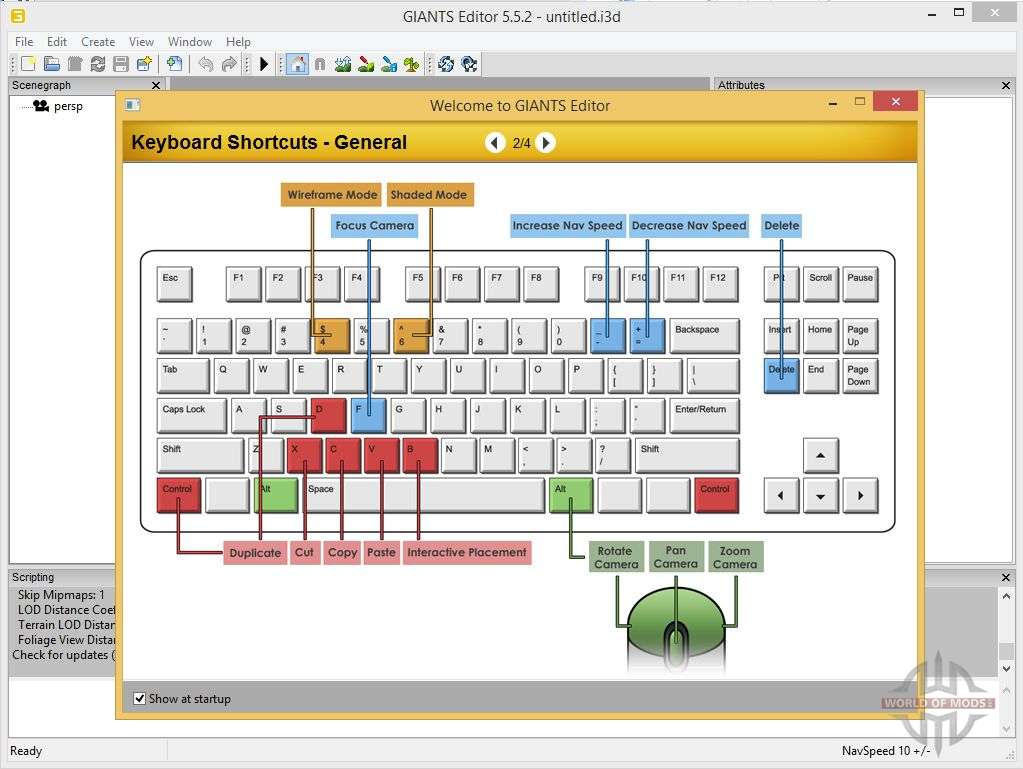
Task: Click the Paste label
Action: (381, 552)
